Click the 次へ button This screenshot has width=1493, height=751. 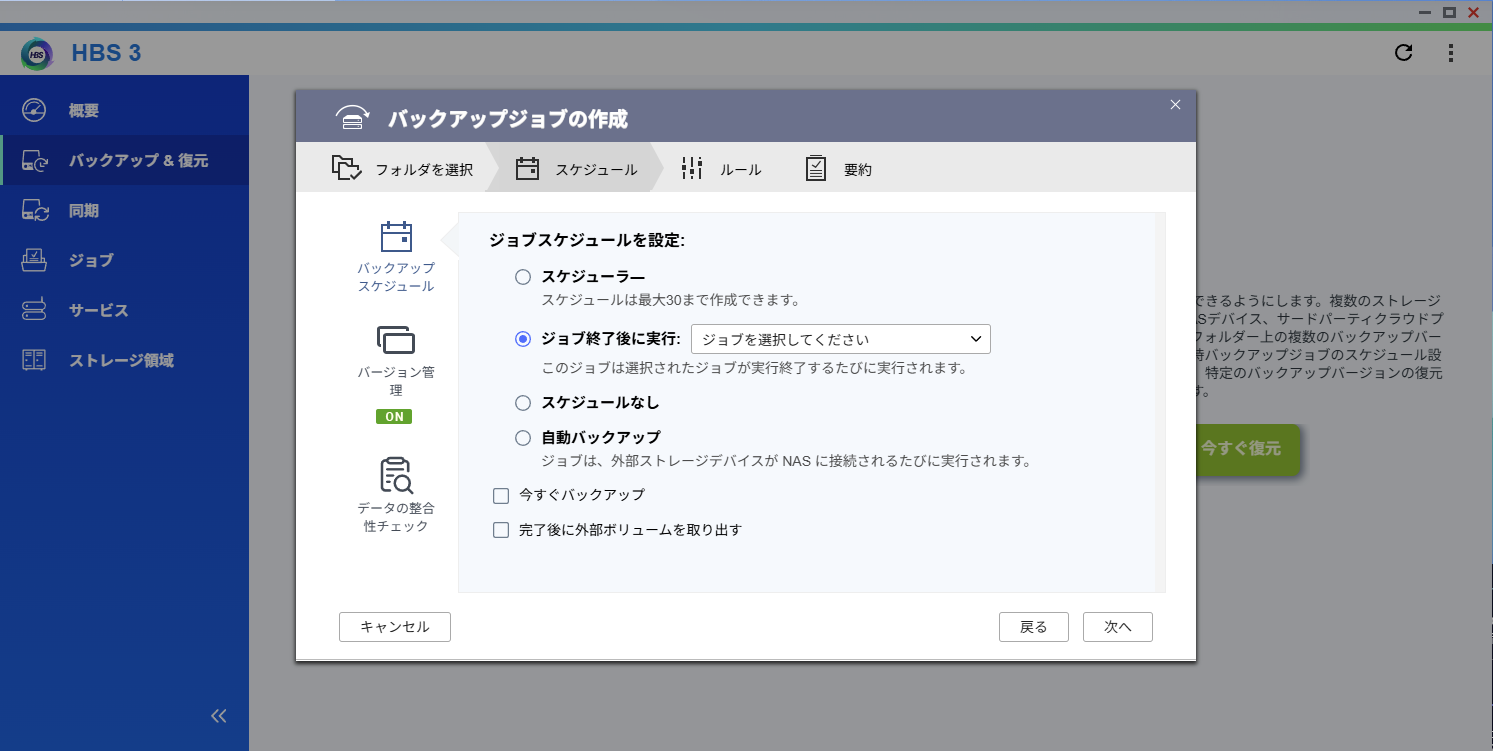click(x=1117, y=627)
